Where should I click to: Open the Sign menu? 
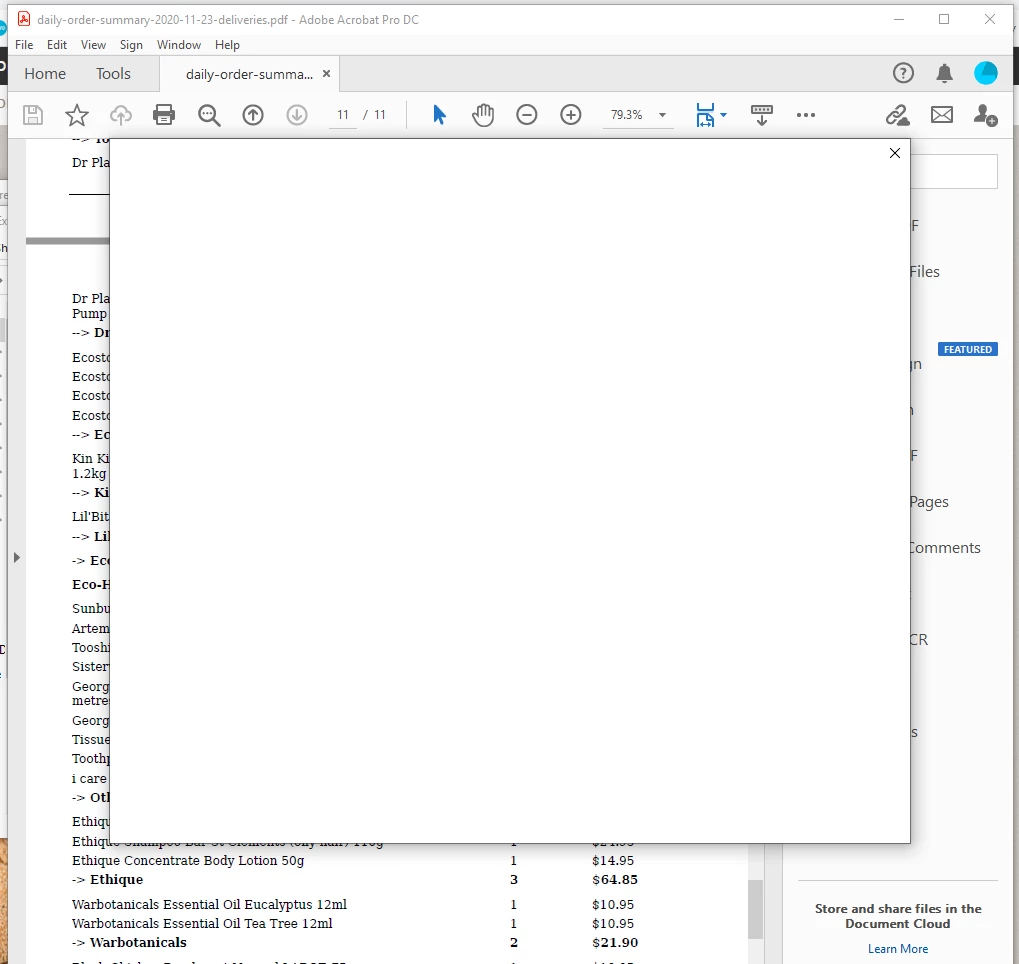click(x=131, y=45)
